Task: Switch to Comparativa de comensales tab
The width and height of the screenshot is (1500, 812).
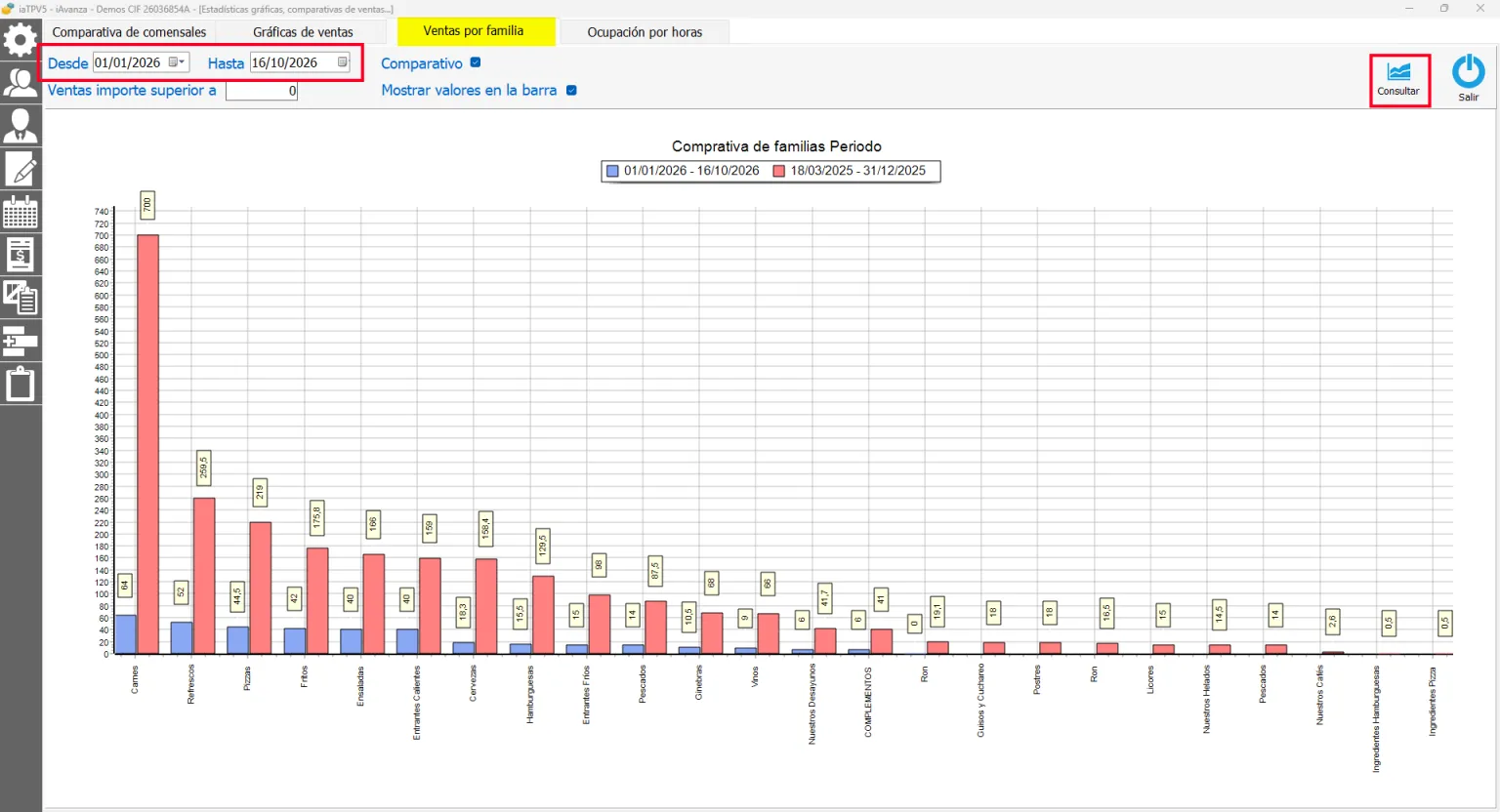Action: coord(129,32)
